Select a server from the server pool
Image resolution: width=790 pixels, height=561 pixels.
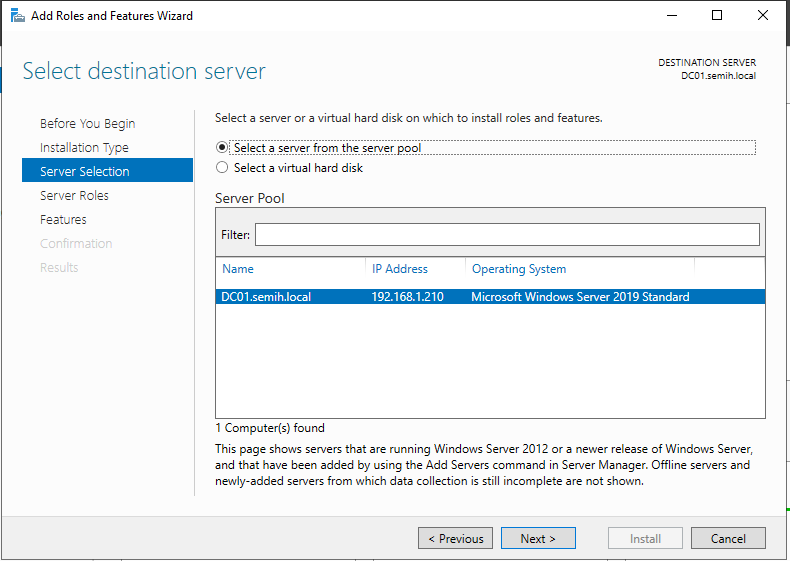(x=222, y=148)
